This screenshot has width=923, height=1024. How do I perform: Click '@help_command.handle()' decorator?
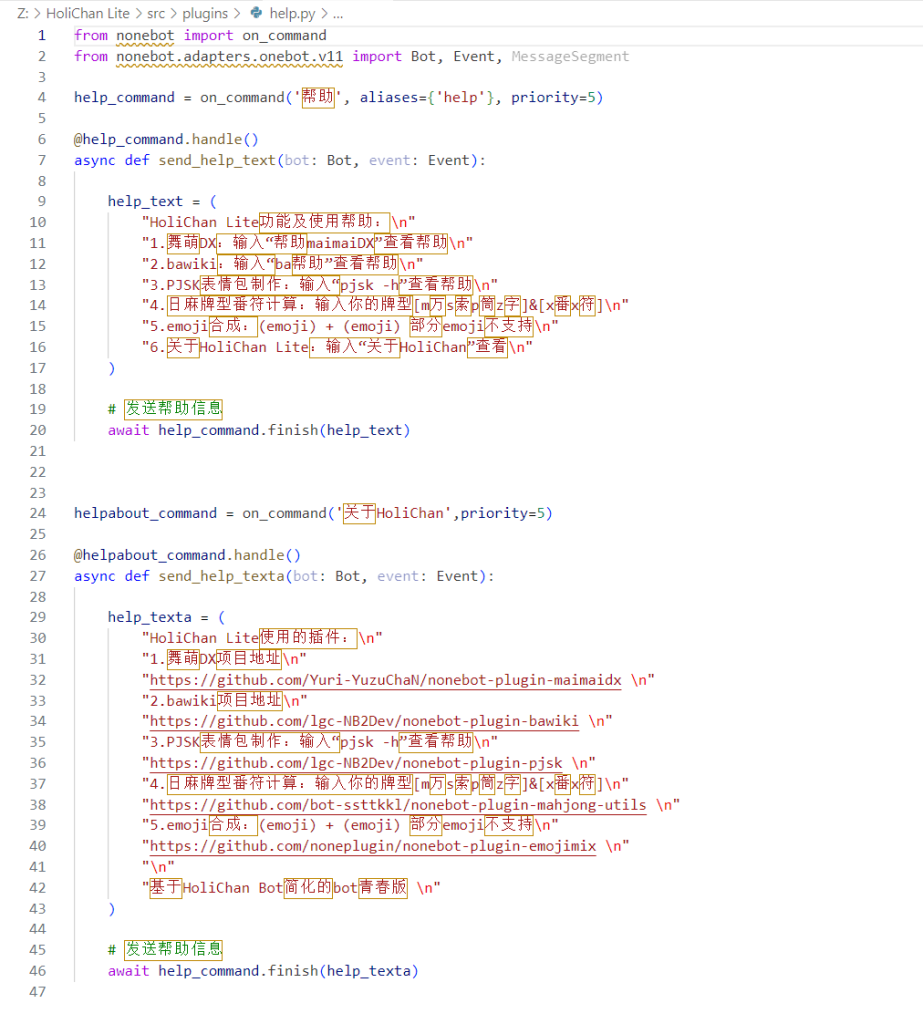tap(166, 139)
